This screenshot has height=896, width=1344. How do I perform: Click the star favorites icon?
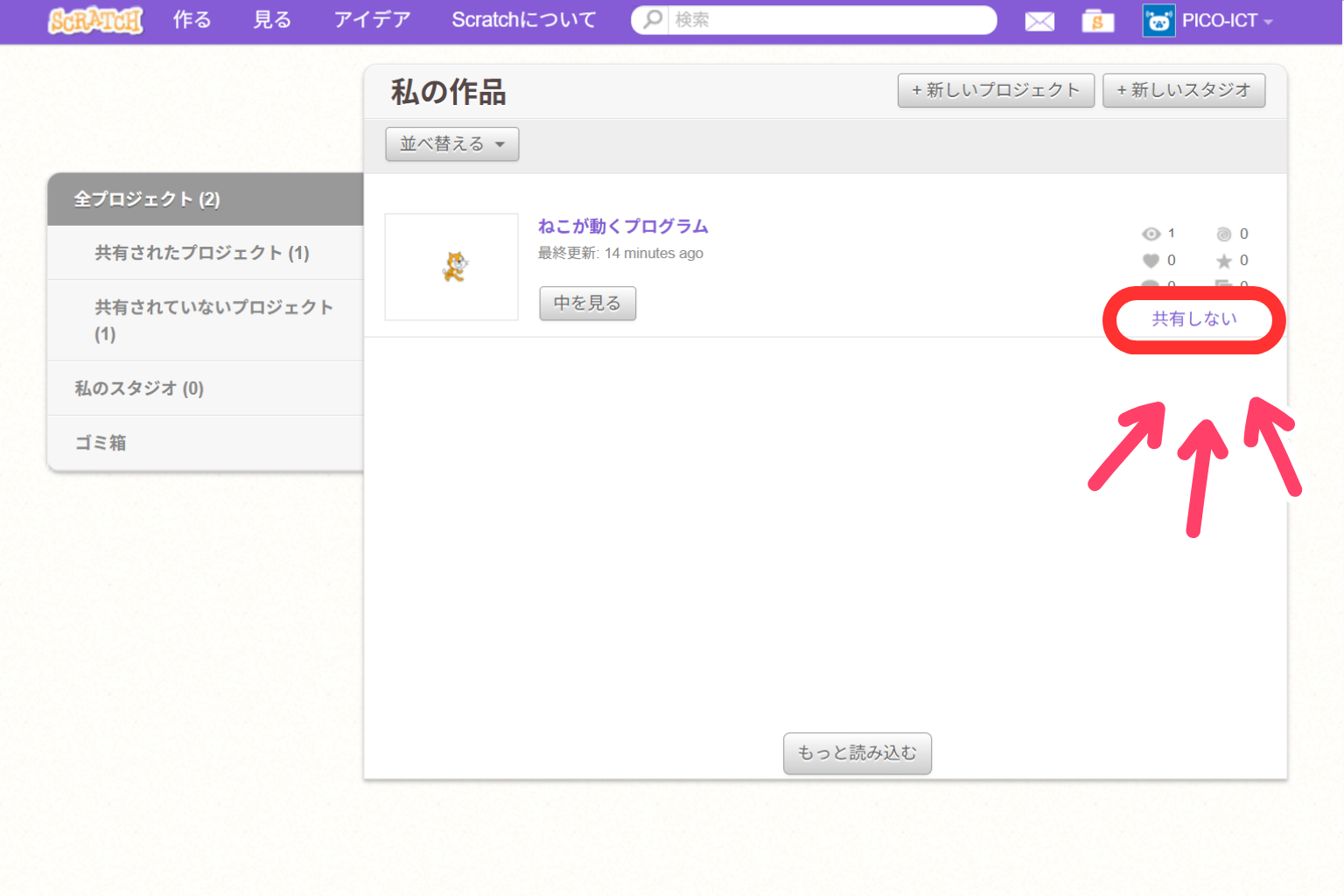[1225, 260]
